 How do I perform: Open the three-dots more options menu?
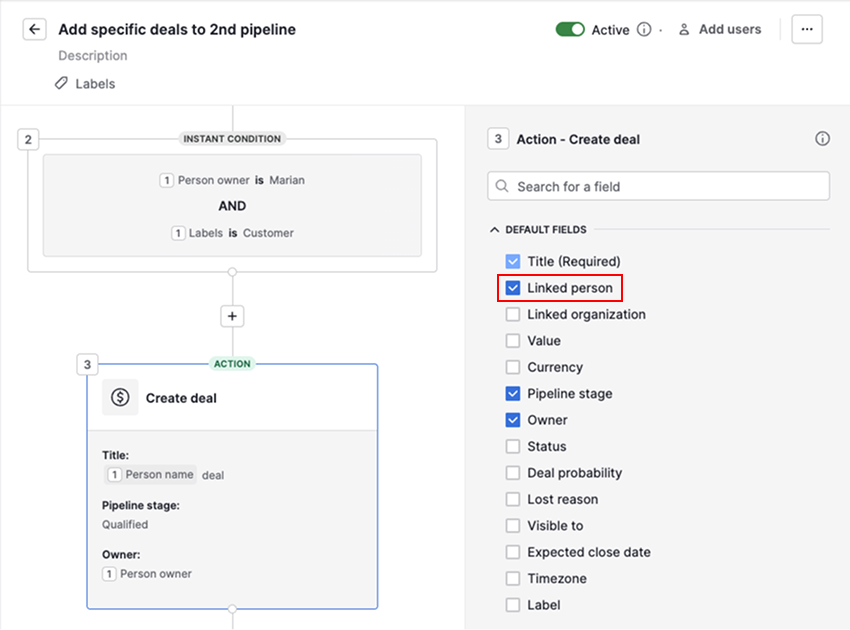tap(807, 30)
